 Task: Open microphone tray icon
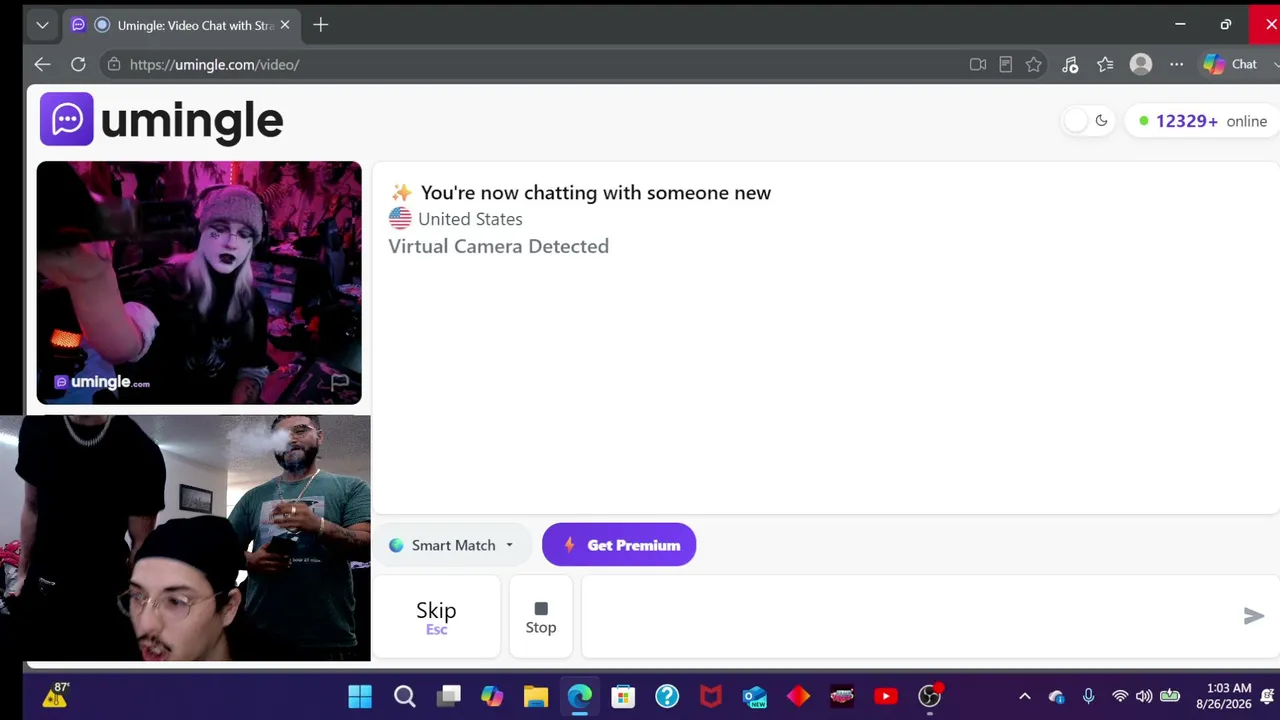coord(1088,696)
